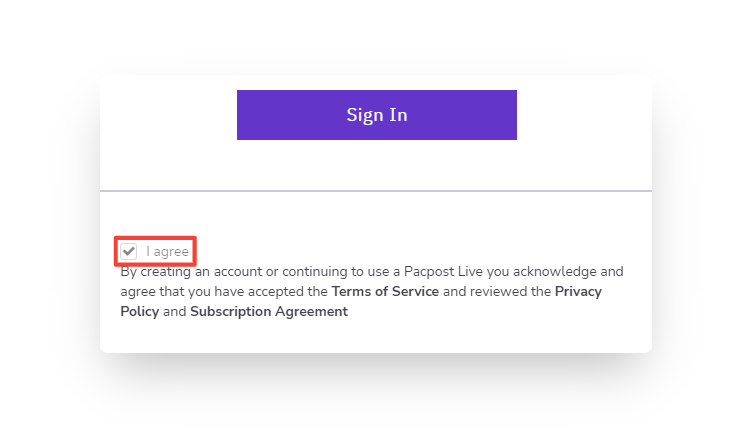
Task: Click 'and reviewed the' disclaimer text
Action: click(497, 292)
